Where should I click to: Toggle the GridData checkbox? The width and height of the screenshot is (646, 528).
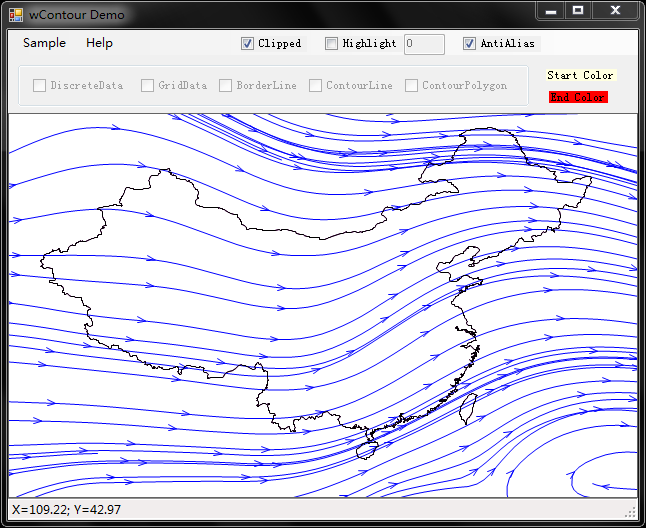[147, 86]
